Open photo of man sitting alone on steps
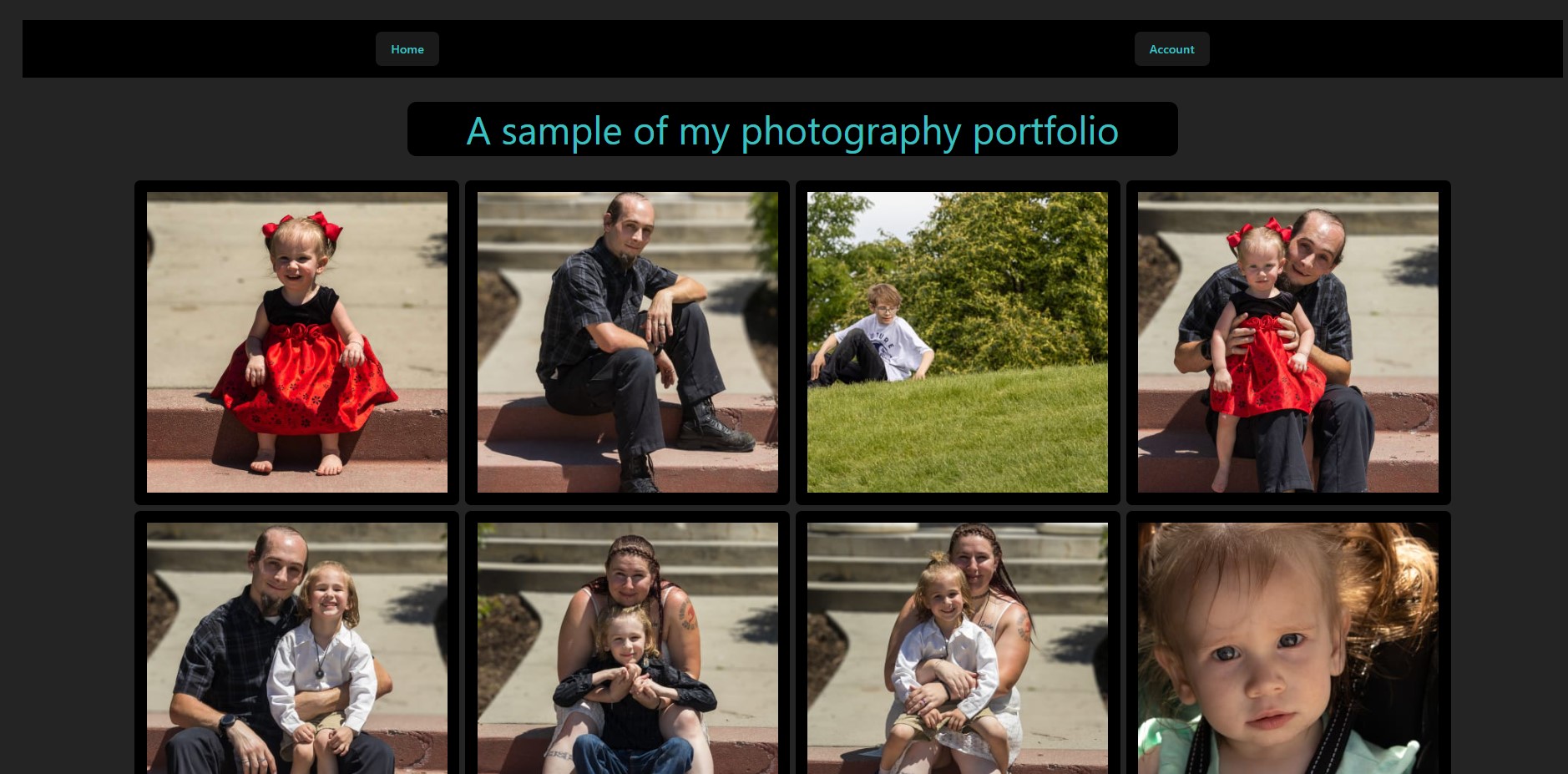The width and height of the screenshot is (1568, 774). 628,342
